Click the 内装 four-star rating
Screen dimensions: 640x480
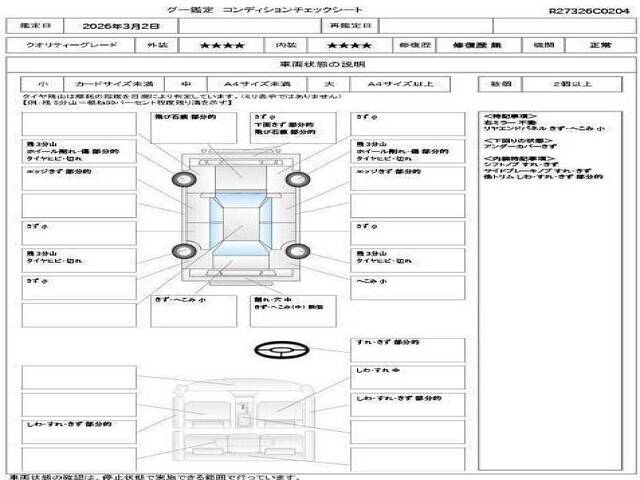(345, 46)
